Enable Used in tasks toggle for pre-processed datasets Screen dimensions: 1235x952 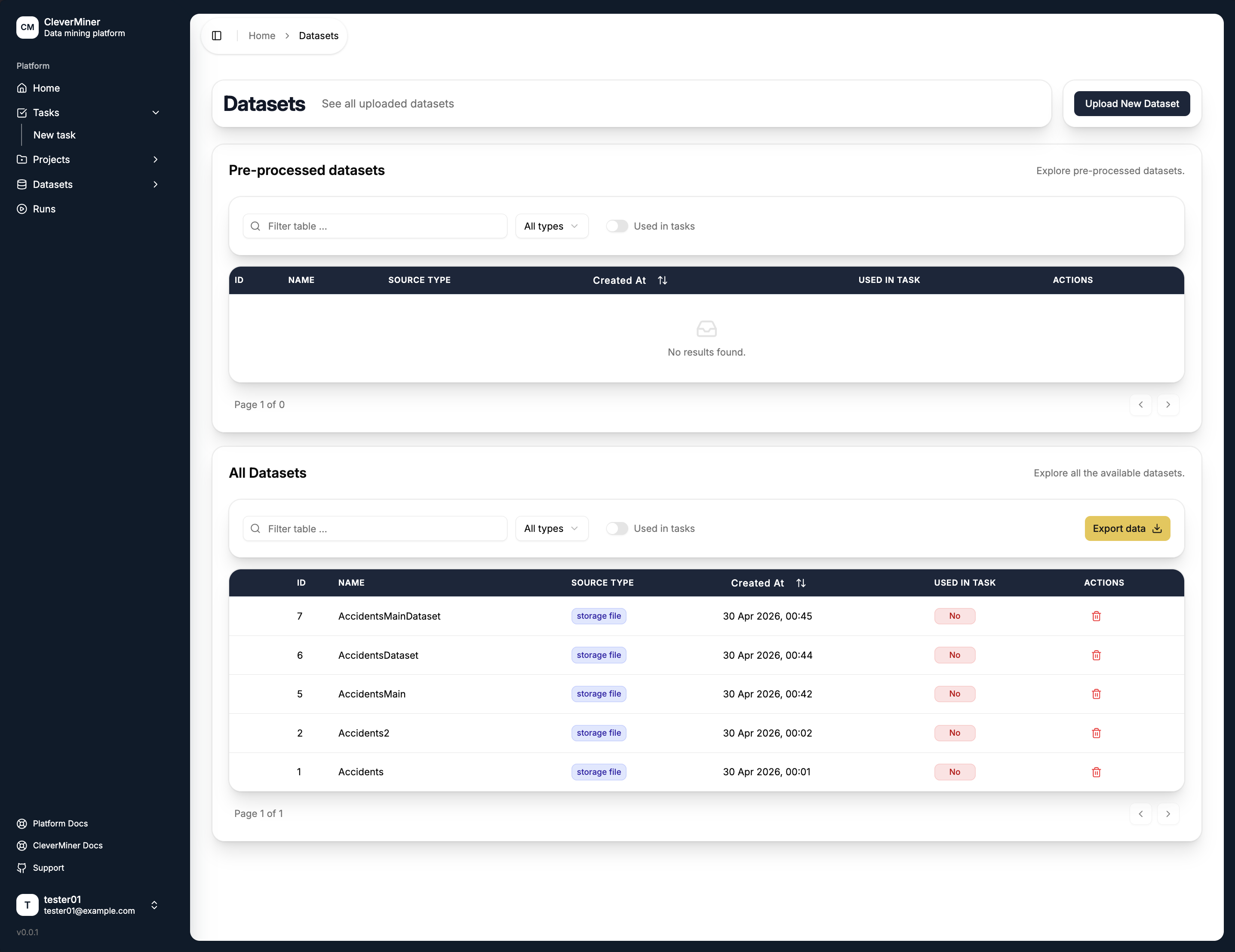point(617,226)
